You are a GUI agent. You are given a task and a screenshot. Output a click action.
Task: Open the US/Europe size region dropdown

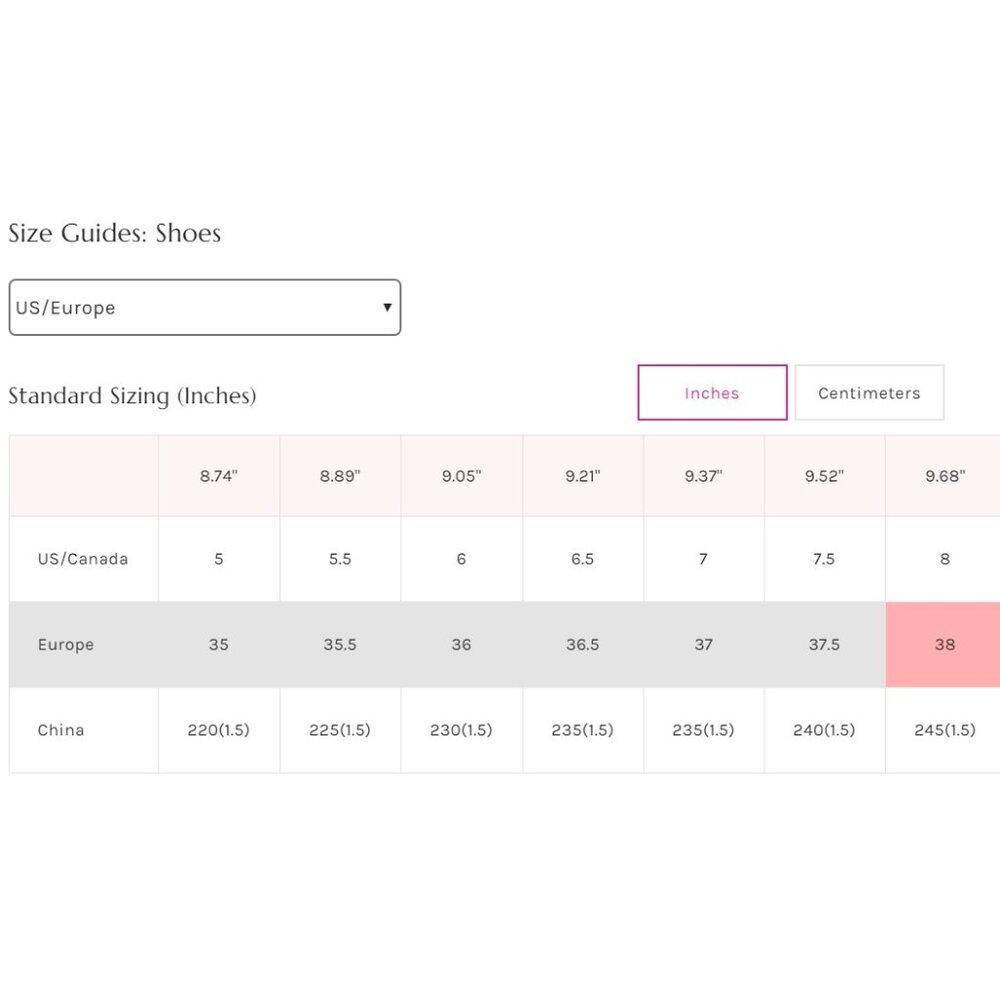[204, 307]
